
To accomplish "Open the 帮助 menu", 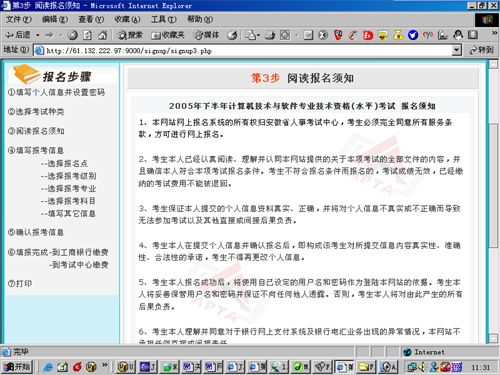I will [200, 19].
